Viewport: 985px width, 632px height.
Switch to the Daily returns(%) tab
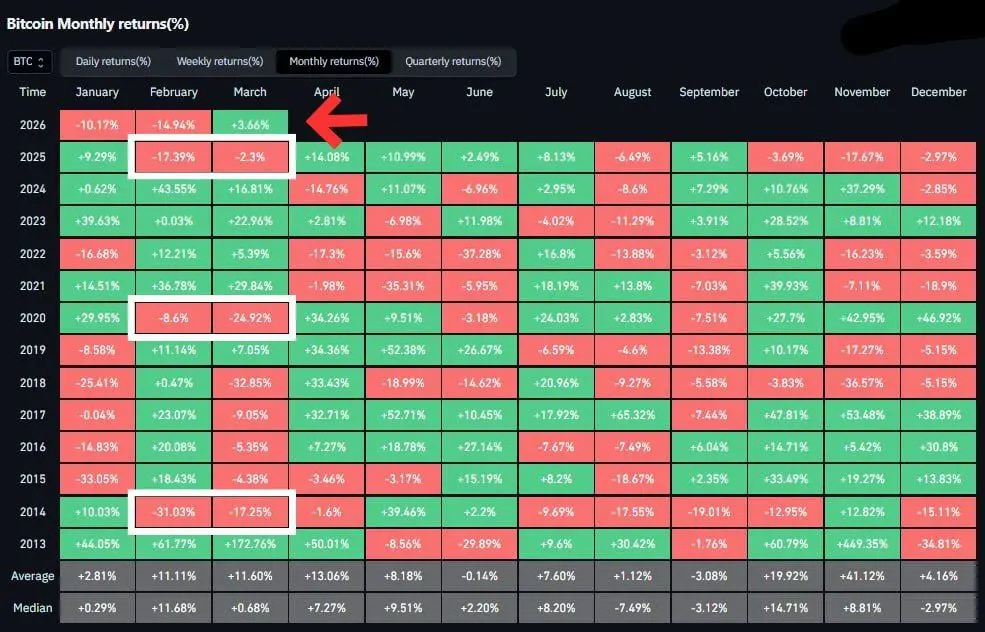pyautogui.click(x=113, y=62)
